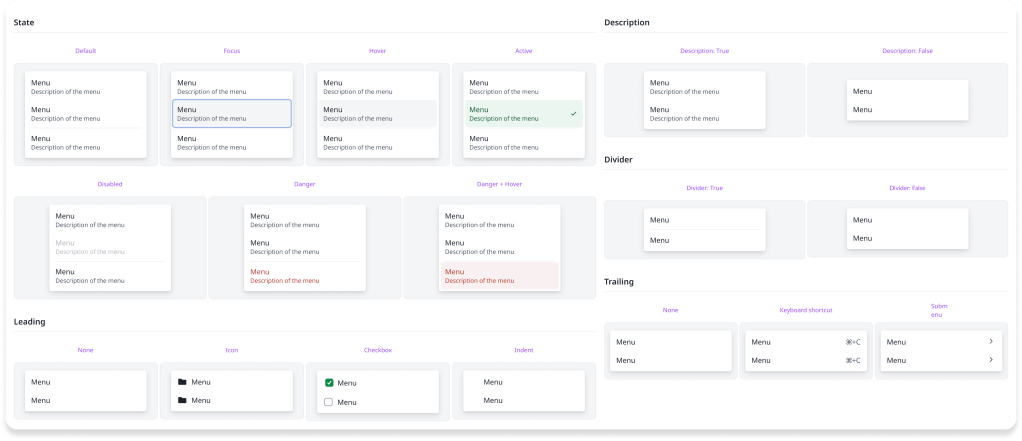Screen dimensions: 1022x441
Task: Expand the second submenu chevron arrow
Action: coord(990,360)
